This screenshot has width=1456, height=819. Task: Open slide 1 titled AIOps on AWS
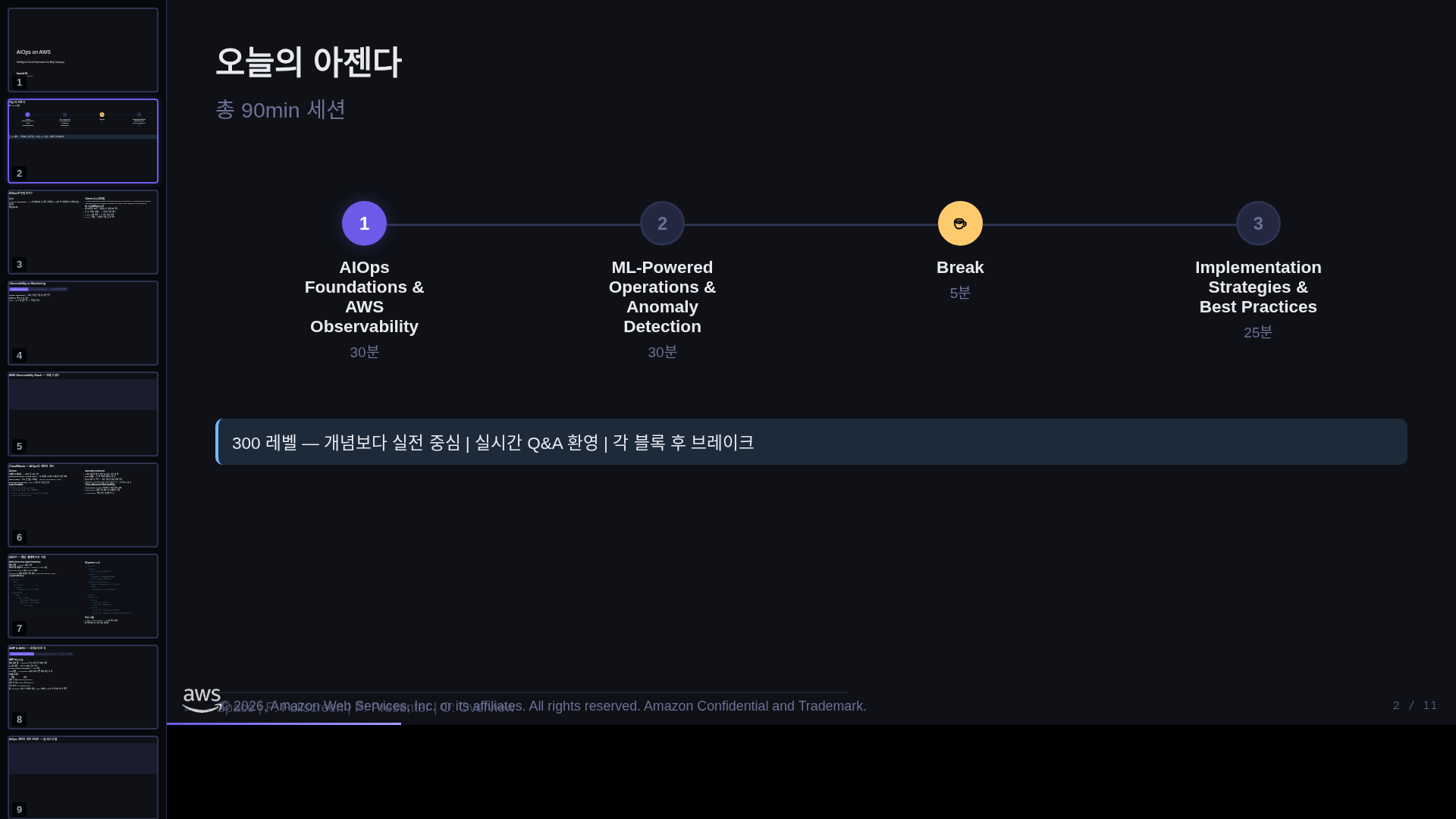click(83, 49)
